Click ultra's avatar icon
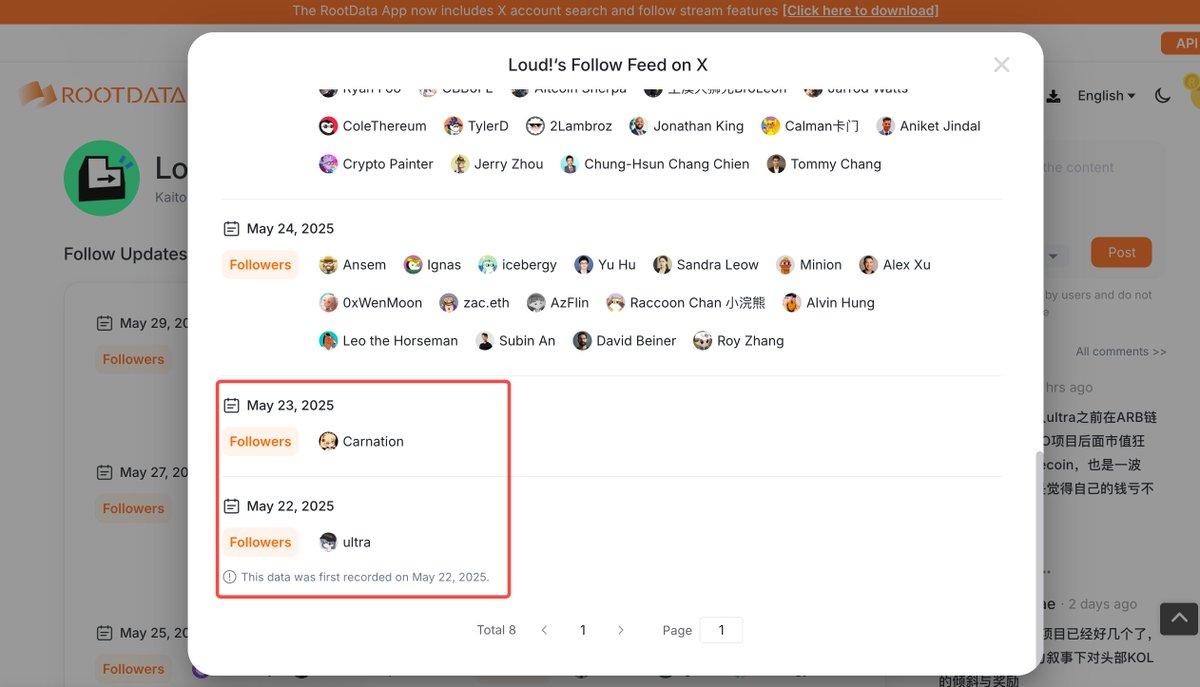 [328, 543]
